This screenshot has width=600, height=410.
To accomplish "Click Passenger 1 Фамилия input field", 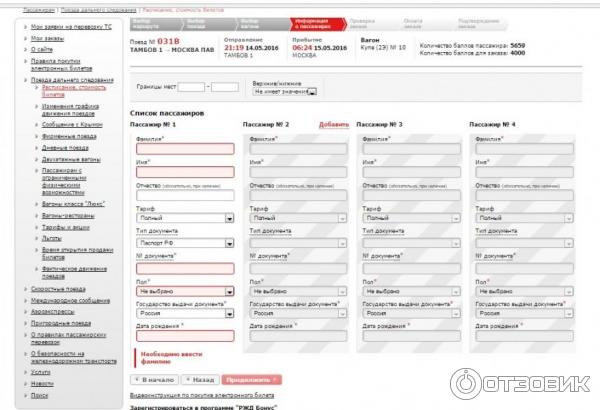I will click(183, 149).
